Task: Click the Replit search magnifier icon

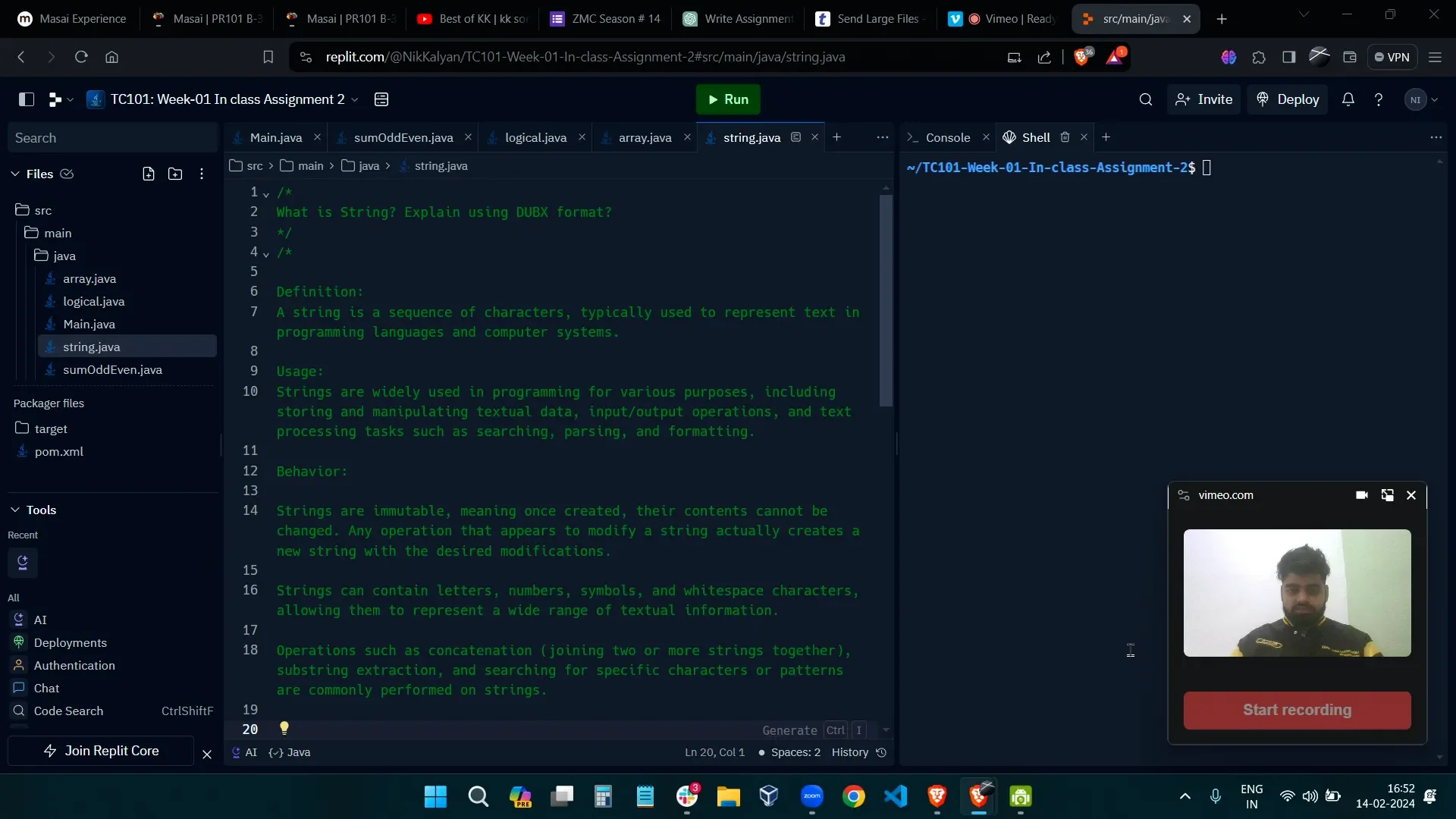Action: tap(1146, 99)
